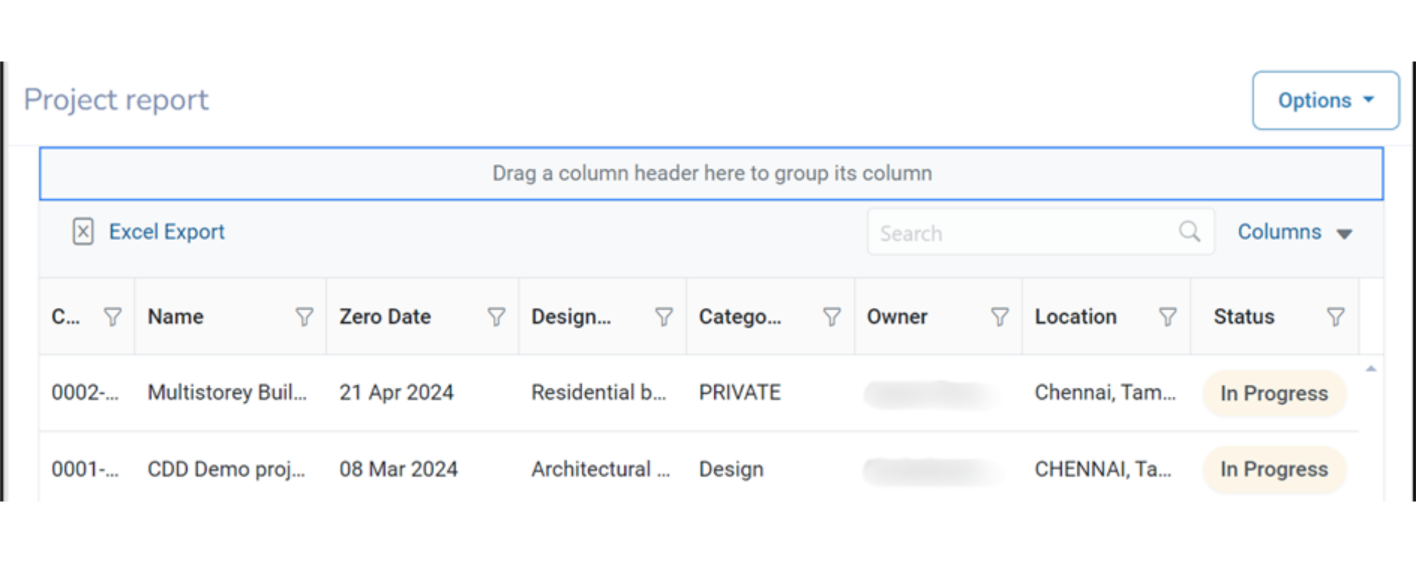Image resolution: width=1416 pixels, height=563 pixels.
Task: Open filter on the Category column
Action: click(x=831, y=317)
